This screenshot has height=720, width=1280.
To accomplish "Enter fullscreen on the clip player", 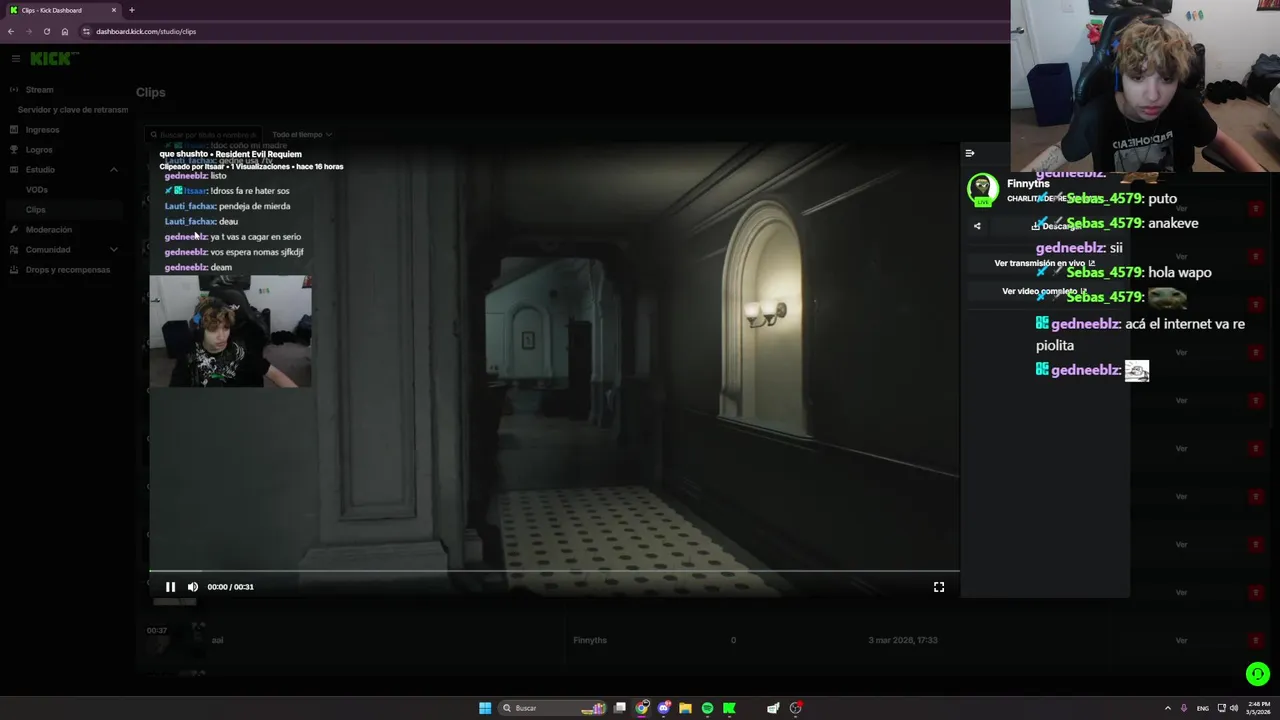I will pos(939,587).
